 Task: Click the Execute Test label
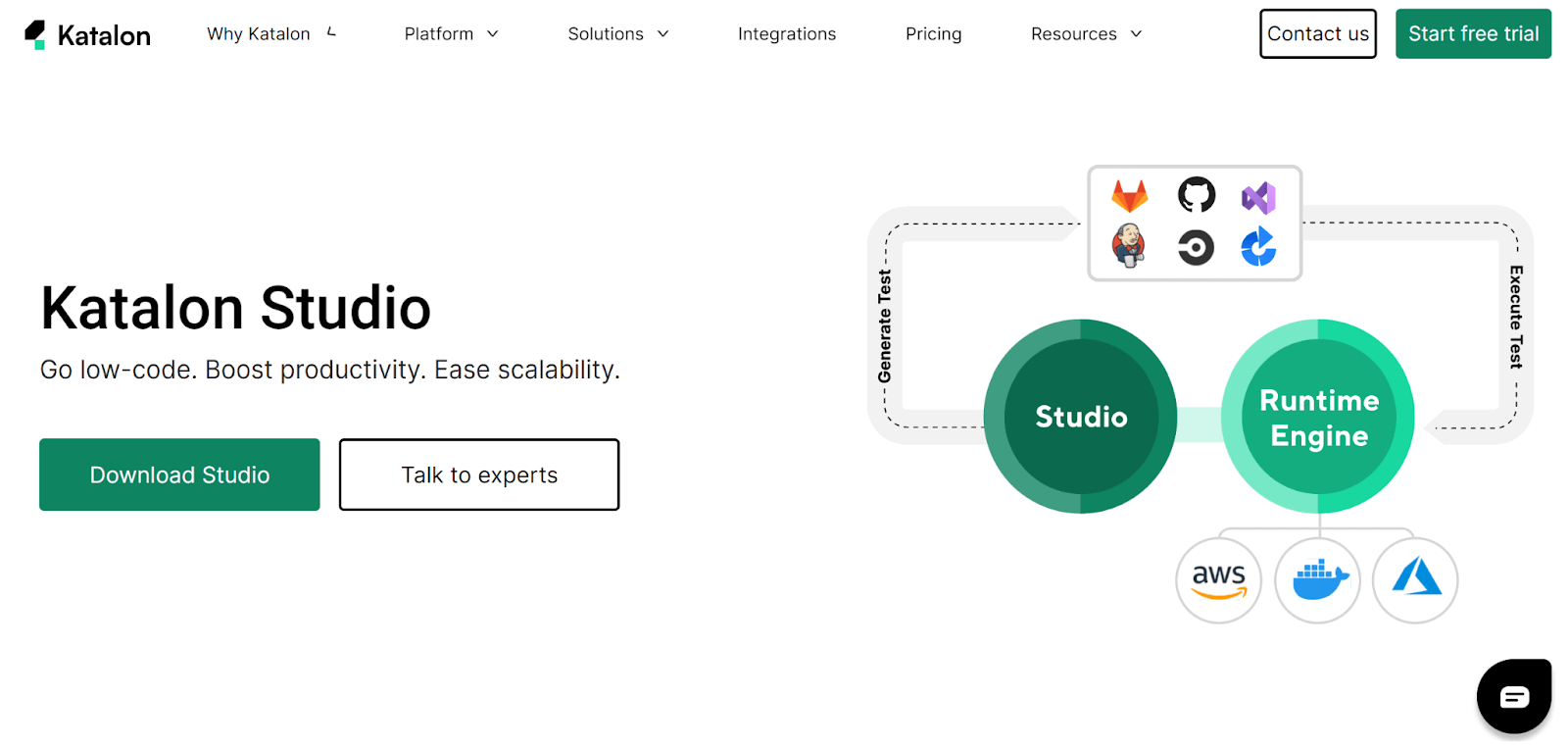click(1516, 317)
